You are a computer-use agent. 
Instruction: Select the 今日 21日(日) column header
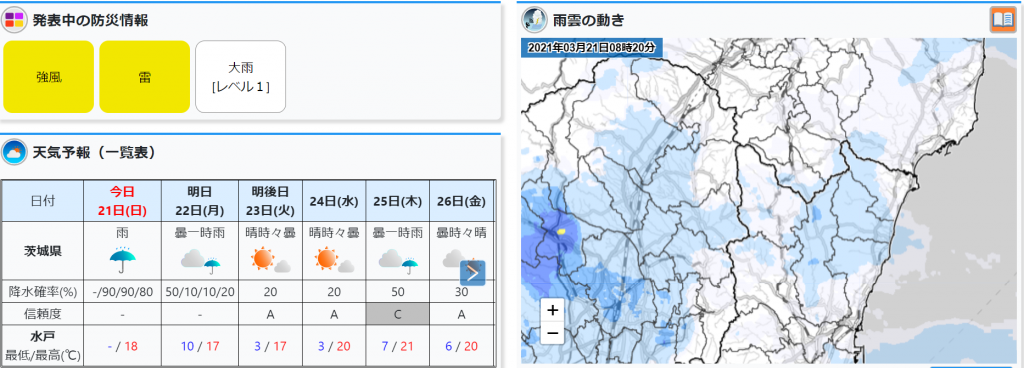pos(123,201)
